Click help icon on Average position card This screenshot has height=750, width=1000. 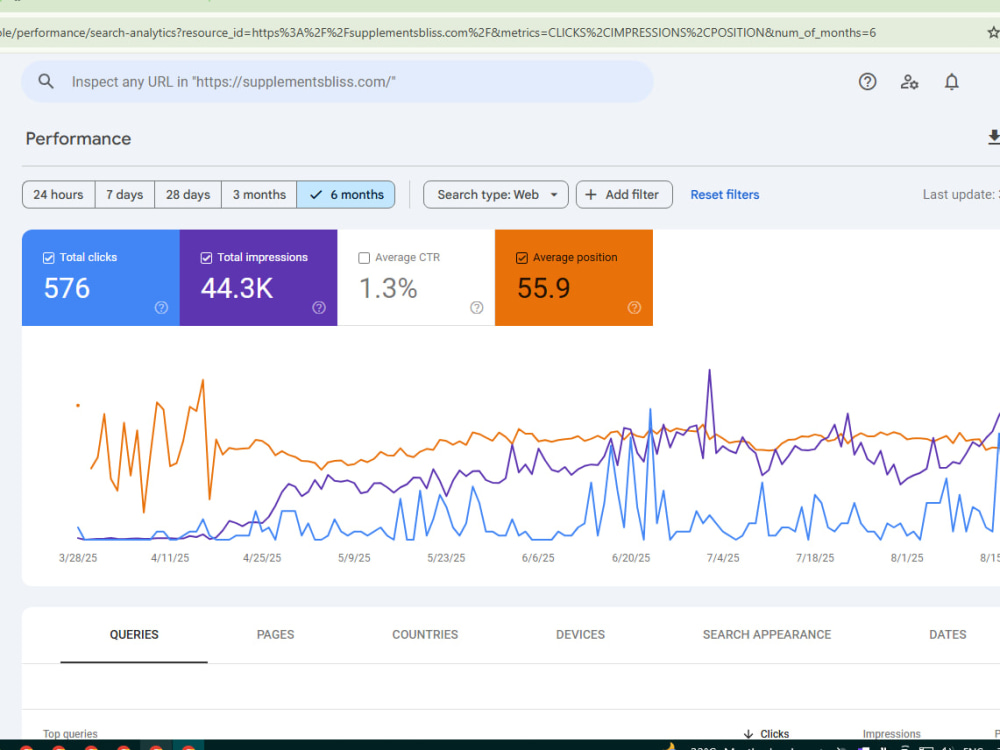pos(634,307)
